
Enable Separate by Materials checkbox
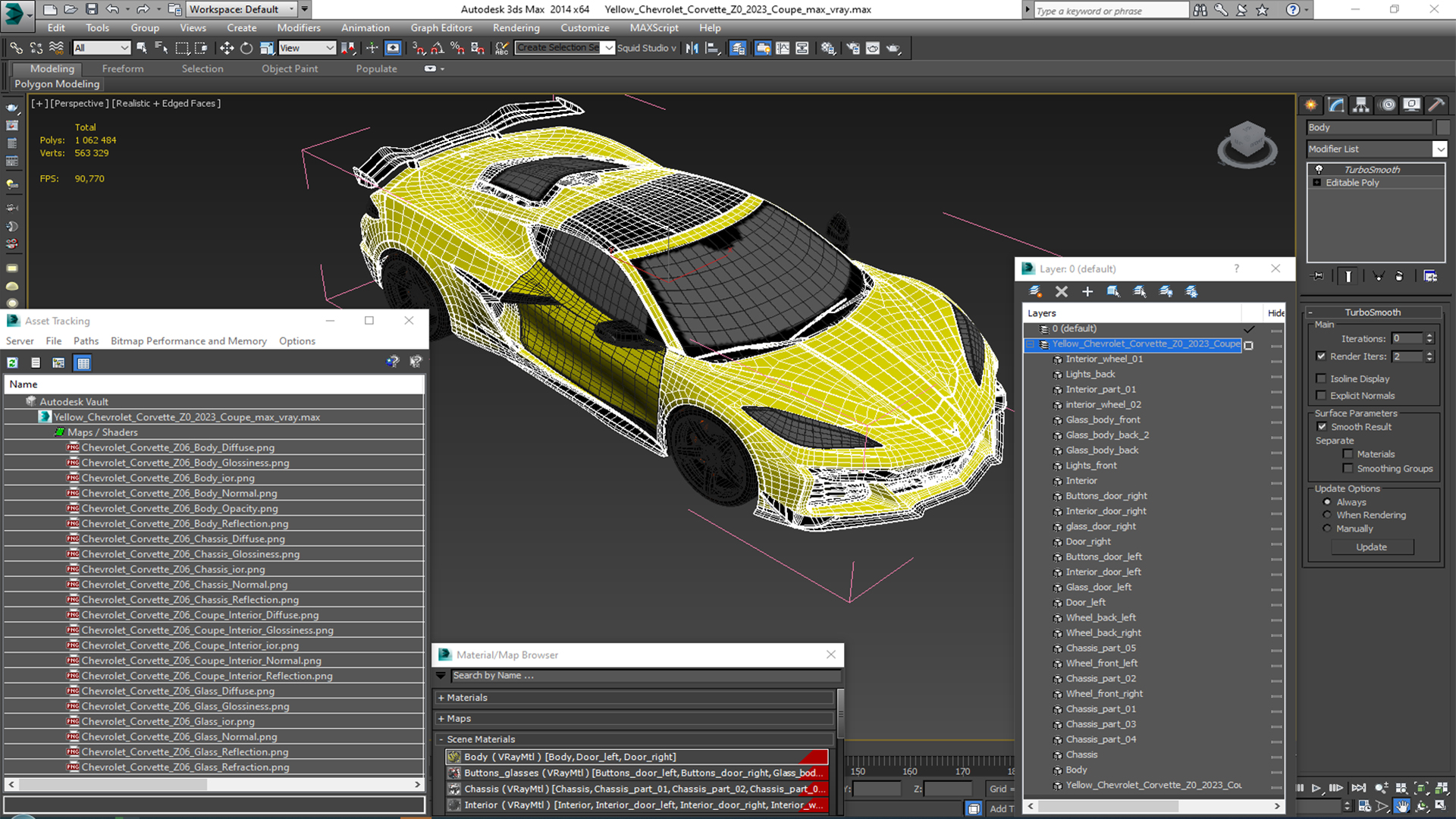pos(1348,454)
